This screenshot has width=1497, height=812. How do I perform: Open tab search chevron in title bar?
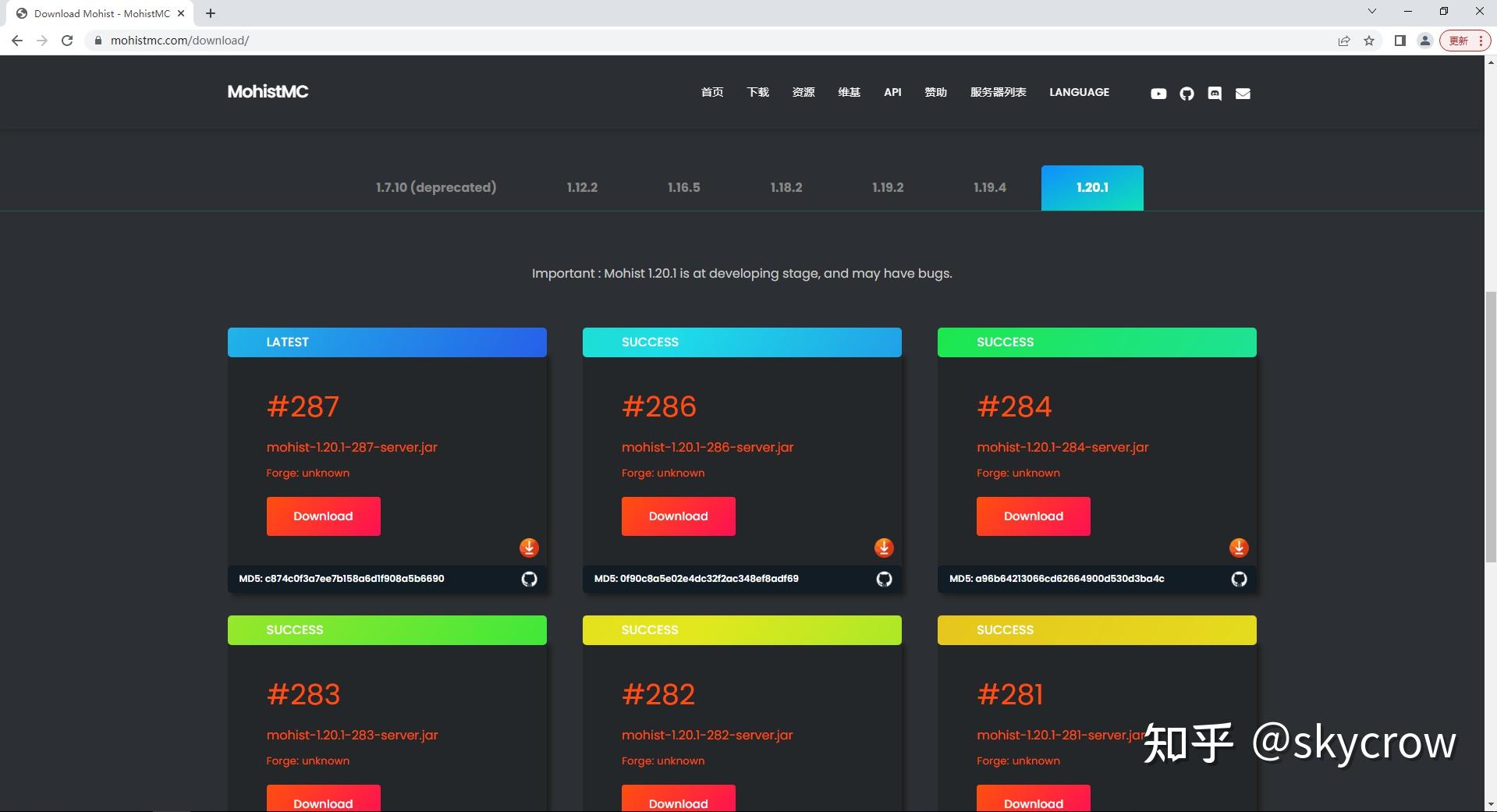pos(1372,12)
